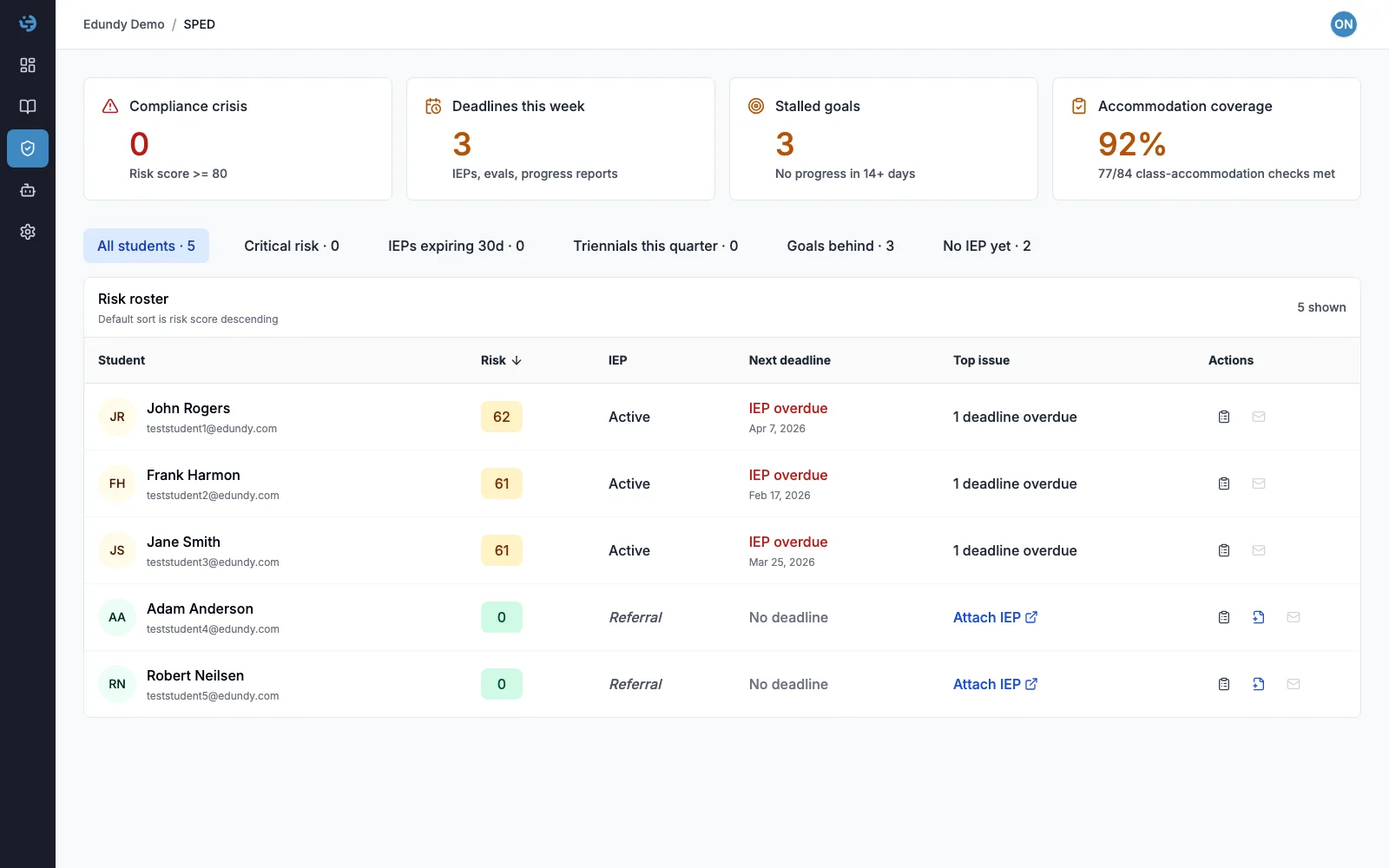Click the Stalled goals target icon
The width and height of the screenshot is (1389, 868).
(x=756, y=106)
